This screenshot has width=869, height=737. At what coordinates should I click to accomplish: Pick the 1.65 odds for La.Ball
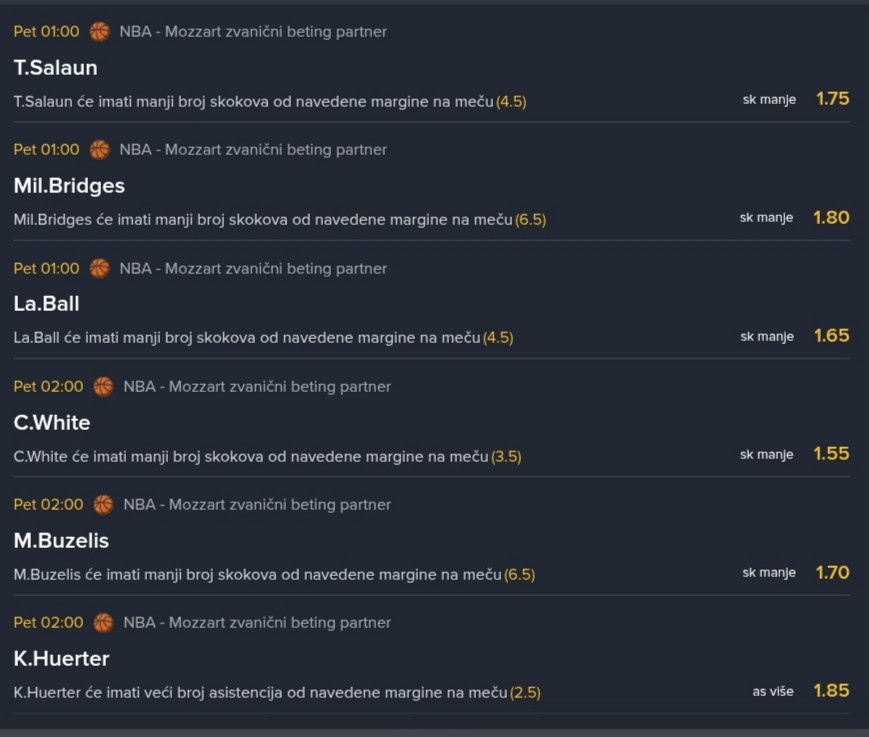[x=831, y=335]
